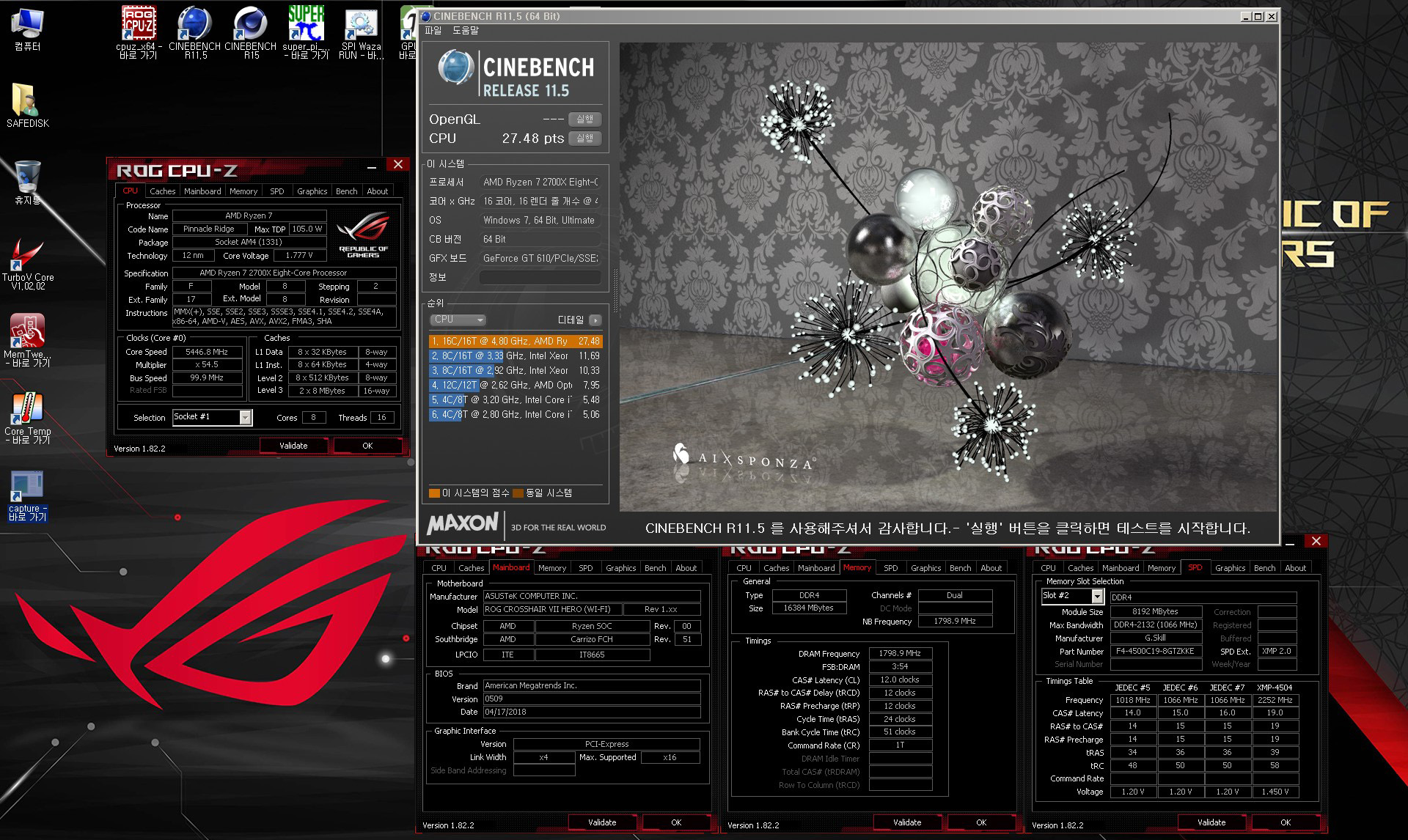Click the Part Number F4-4500C19-8GTZKKE field
Screen dimensions: 1408x840
click(1155, 651)
